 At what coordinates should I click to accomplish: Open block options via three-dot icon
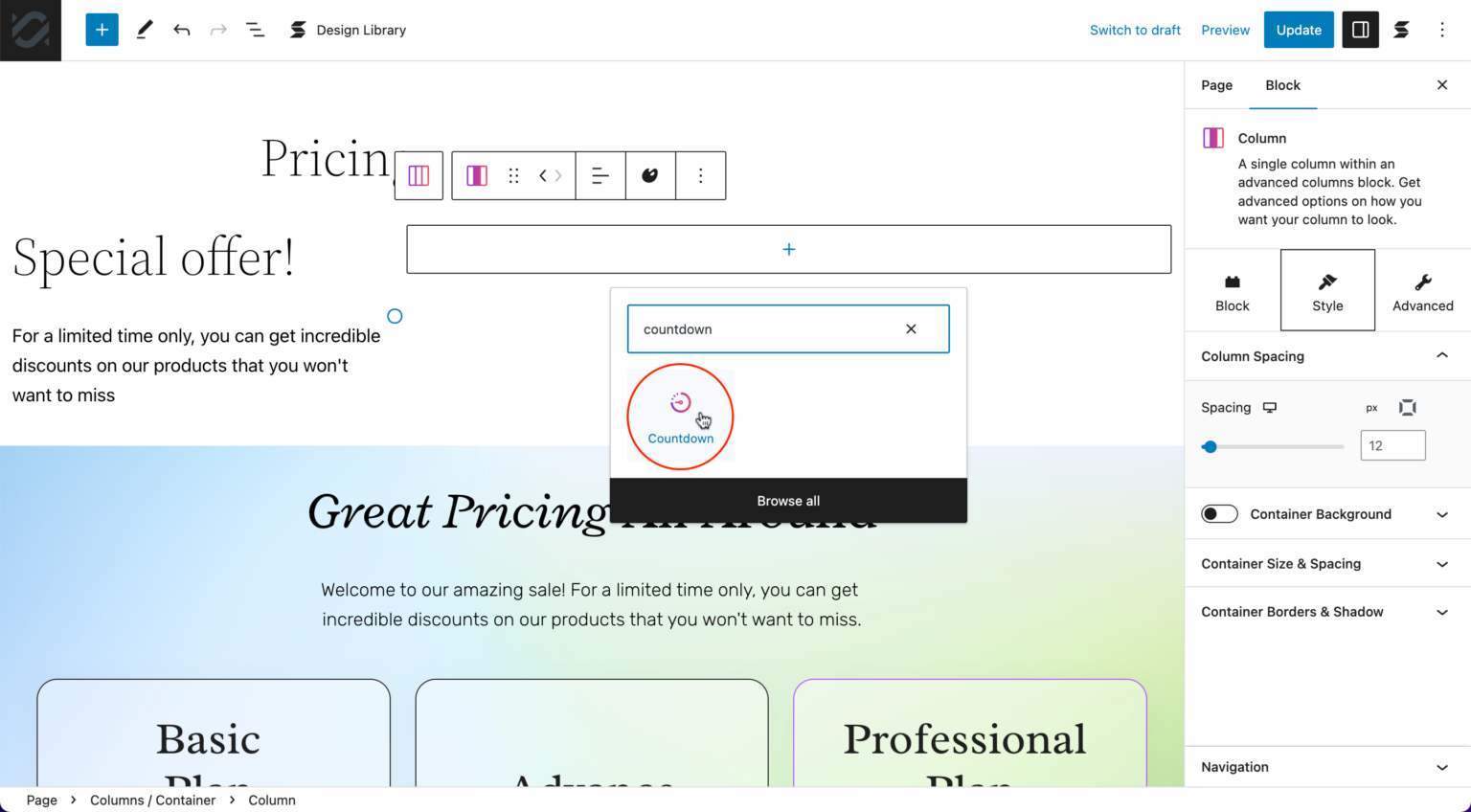pyautogui.click(x=700, y=175)
